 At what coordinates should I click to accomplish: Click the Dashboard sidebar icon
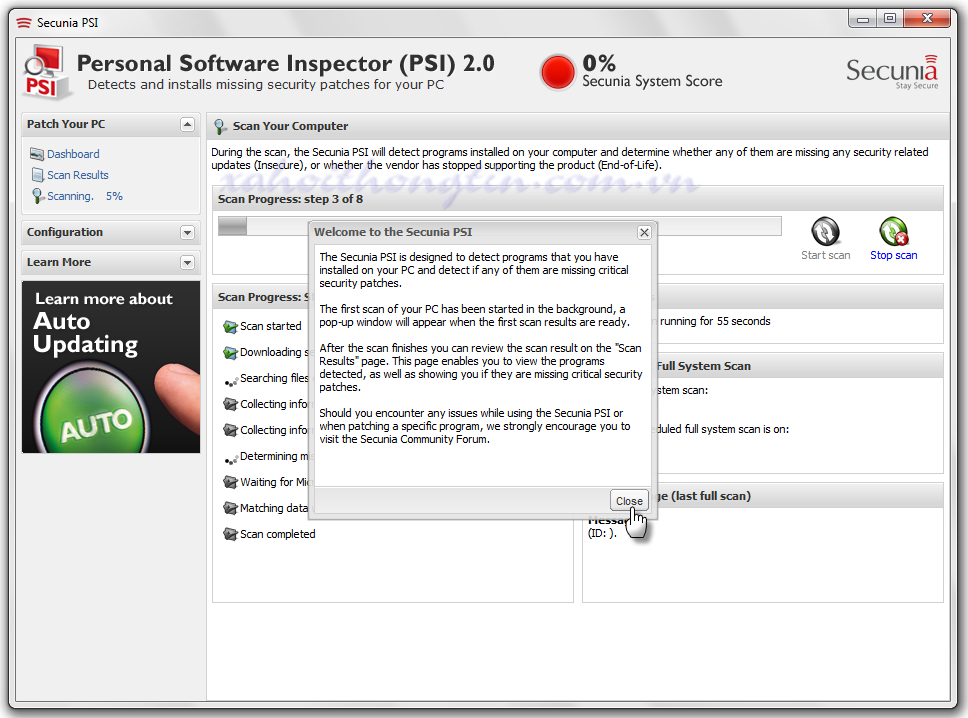tap(37, 154)
